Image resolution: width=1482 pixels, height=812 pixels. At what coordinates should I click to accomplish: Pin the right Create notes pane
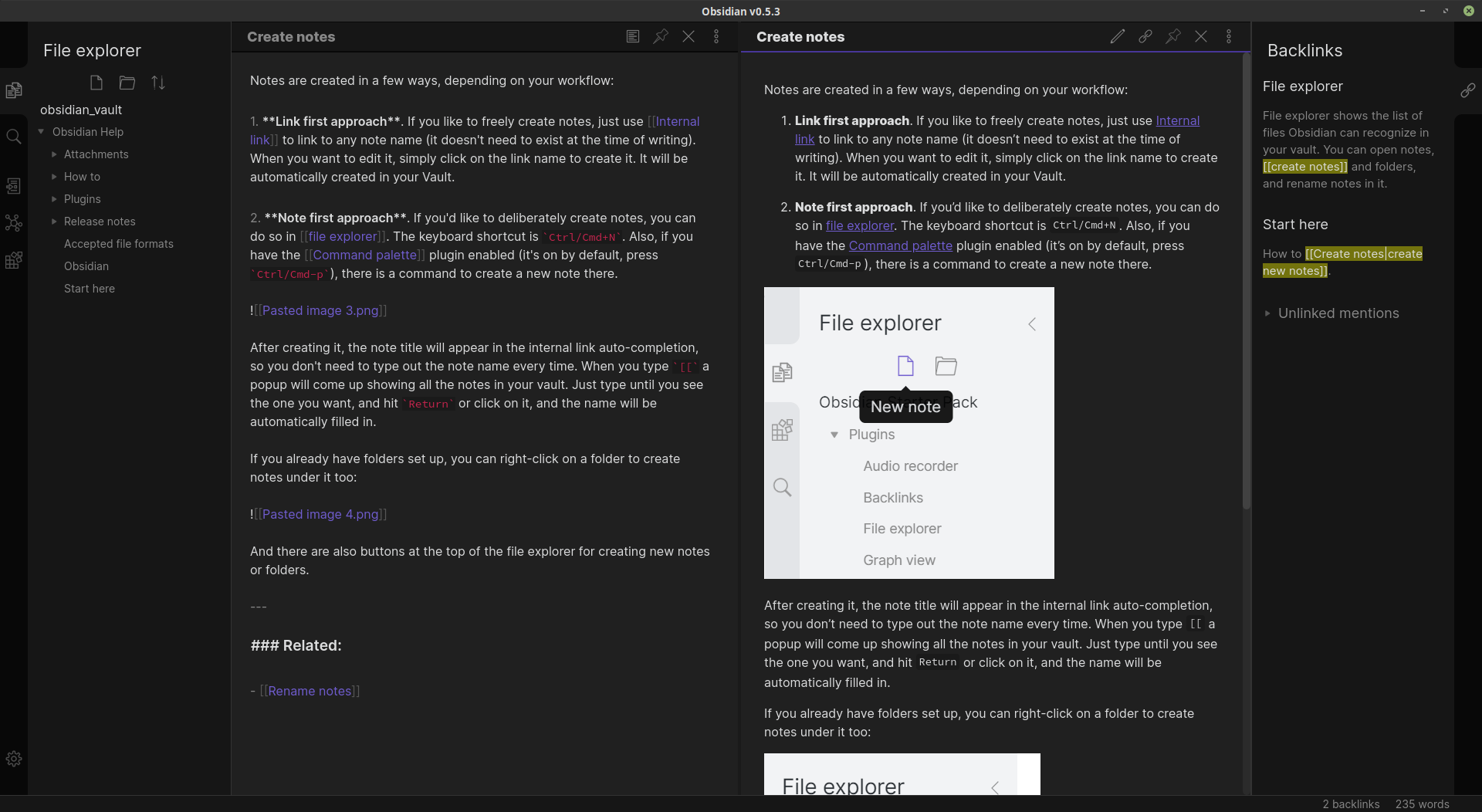(1172, 36)
